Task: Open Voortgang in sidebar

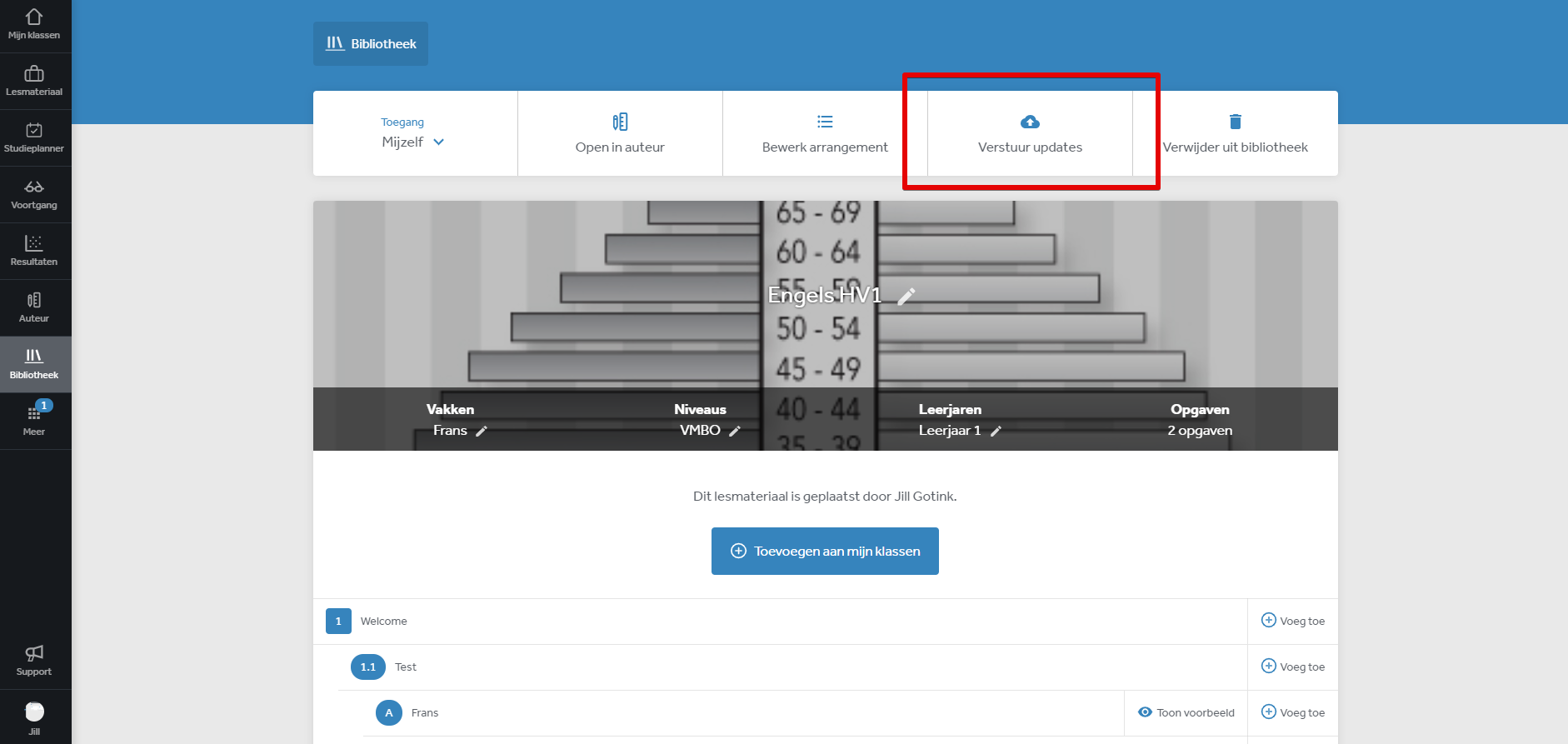Action: tap(34, 195)
